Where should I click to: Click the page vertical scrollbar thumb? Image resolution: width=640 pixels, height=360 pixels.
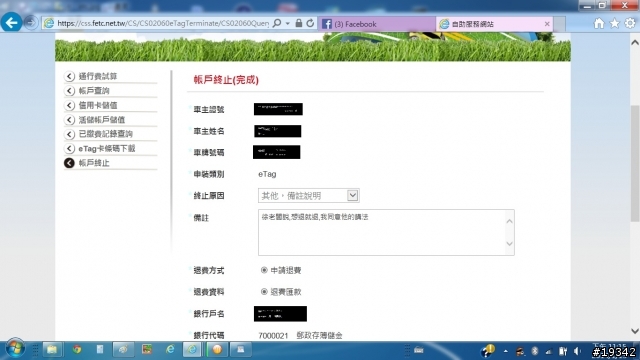635,163
